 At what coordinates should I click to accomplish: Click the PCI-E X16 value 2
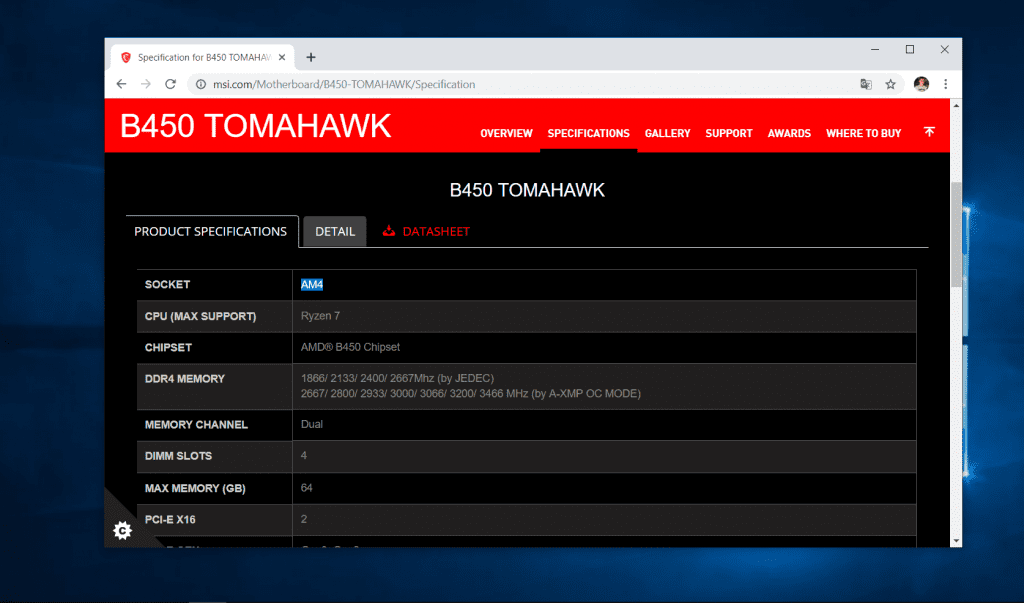pos(304,519)
